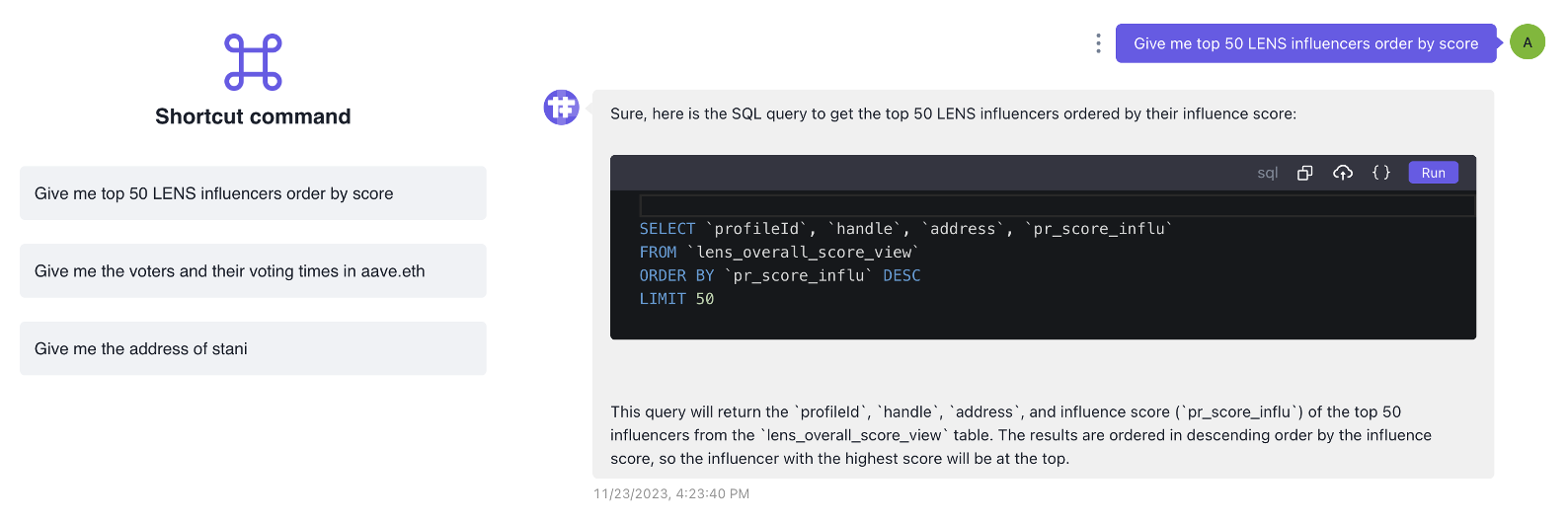This screenshot has width=1568, height=521.
Task: Run the SQL query
Action: (1433, 173)
